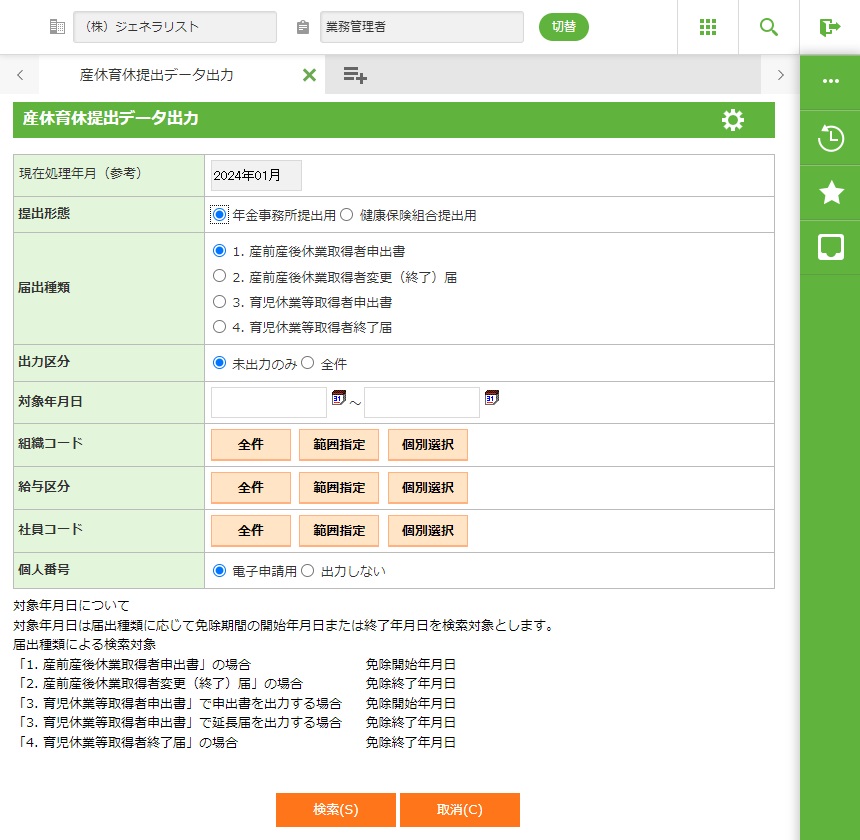Select 3. 育児休業等取得者申出書 radio option

click(220, 301)
